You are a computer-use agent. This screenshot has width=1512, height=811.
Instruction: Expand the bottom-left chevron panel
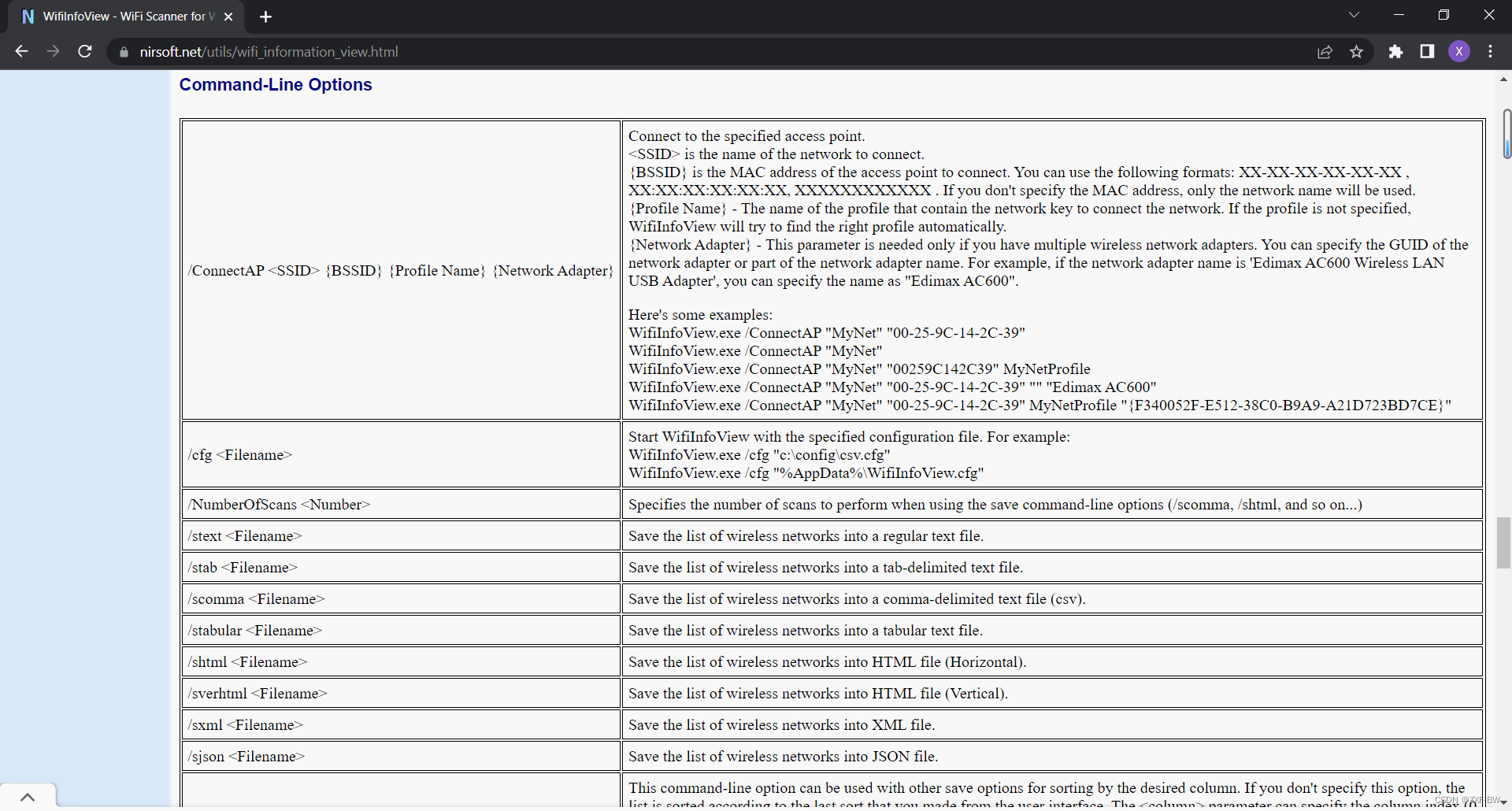[28, 797]
